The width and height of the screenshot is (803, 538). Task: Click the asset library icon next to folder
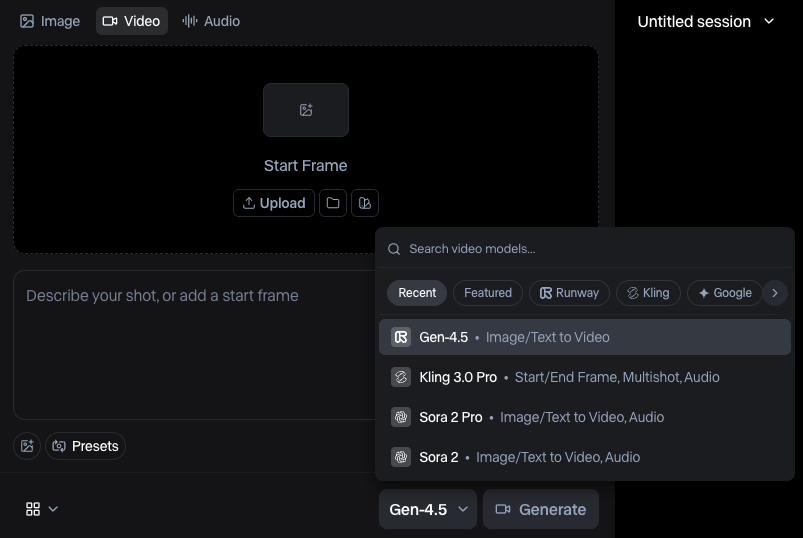(x=365, y=203)
